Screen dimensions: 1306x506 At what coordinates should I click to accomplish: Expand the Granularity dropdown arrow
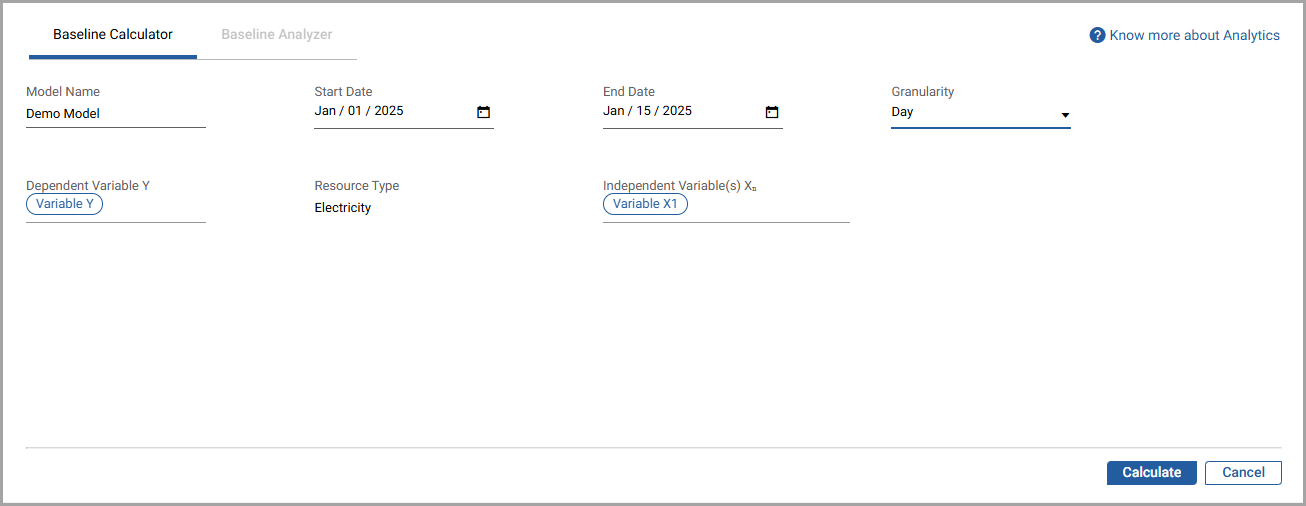click(x=1065, y=114)
